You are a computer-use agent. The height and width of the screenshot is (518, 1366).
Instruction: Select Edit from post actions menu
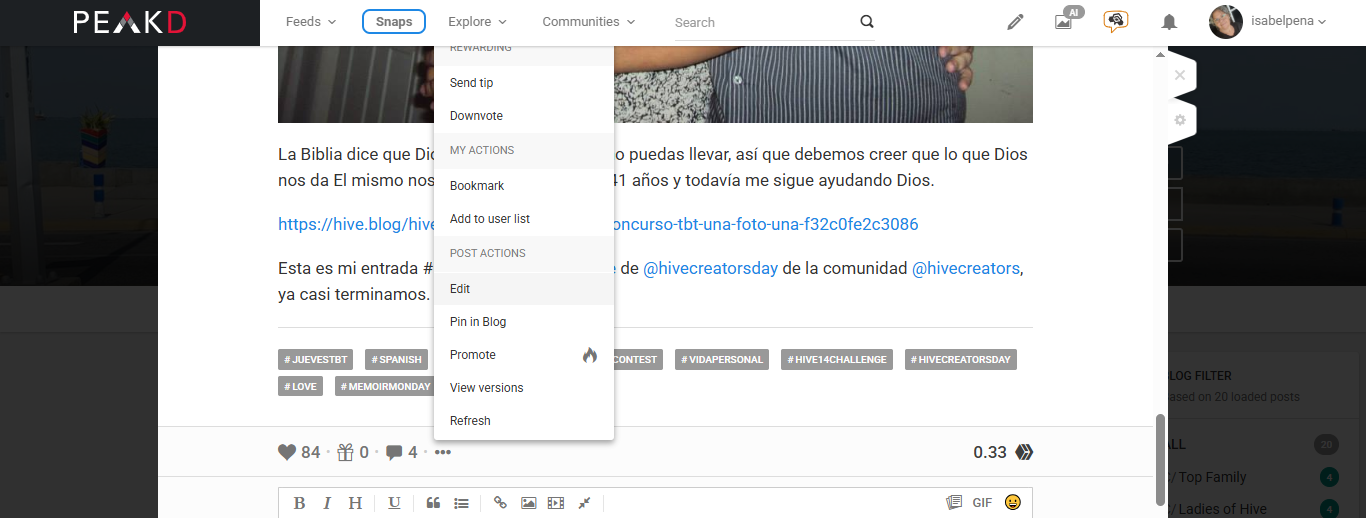coord(460,289)
